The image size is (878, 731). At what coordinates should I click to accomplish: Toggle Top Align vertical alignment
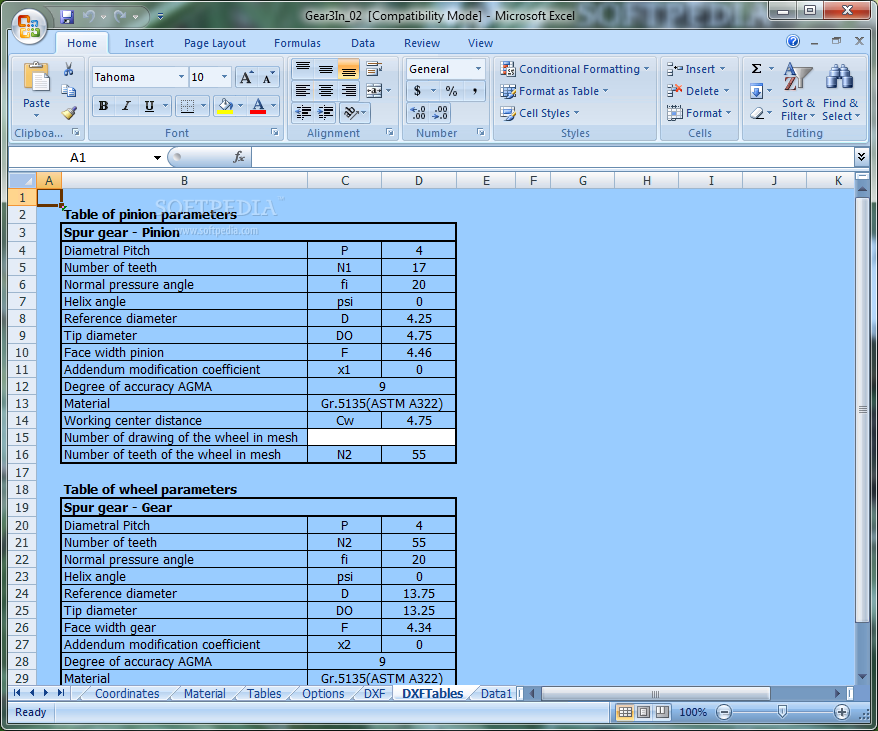tap(303, 69)
